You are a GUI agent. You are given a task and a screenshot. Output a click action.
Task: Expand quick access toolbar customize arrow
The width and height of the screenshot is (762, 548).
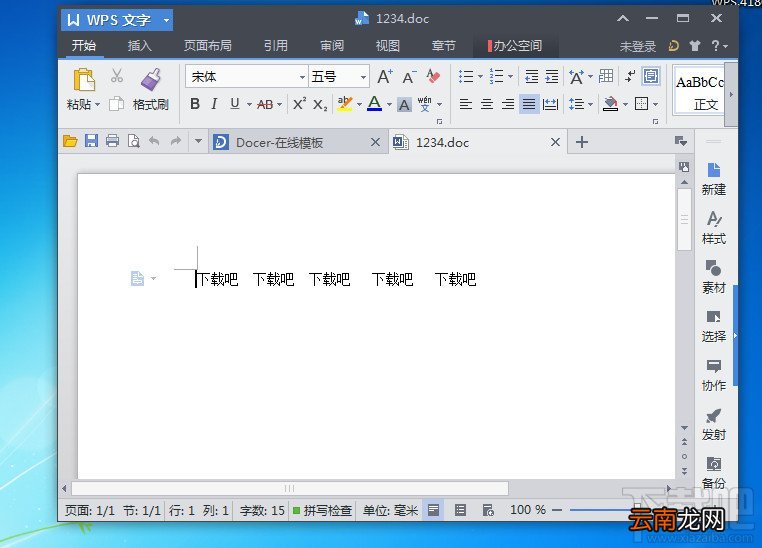tap(198, 141)
